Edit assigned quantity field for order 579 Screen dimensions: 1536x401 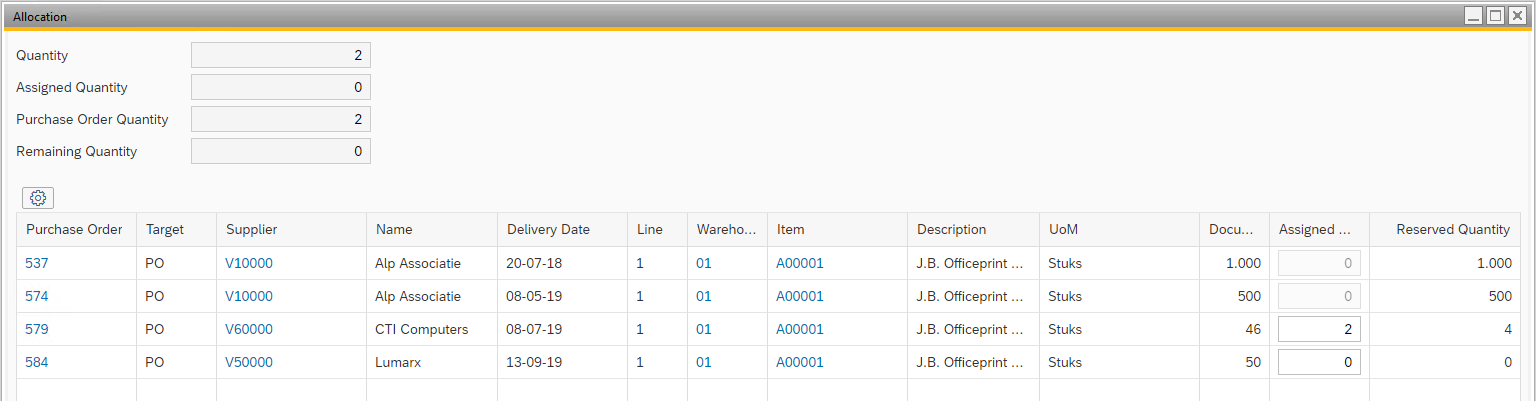pyautogui.click(x=1318, y=329)
